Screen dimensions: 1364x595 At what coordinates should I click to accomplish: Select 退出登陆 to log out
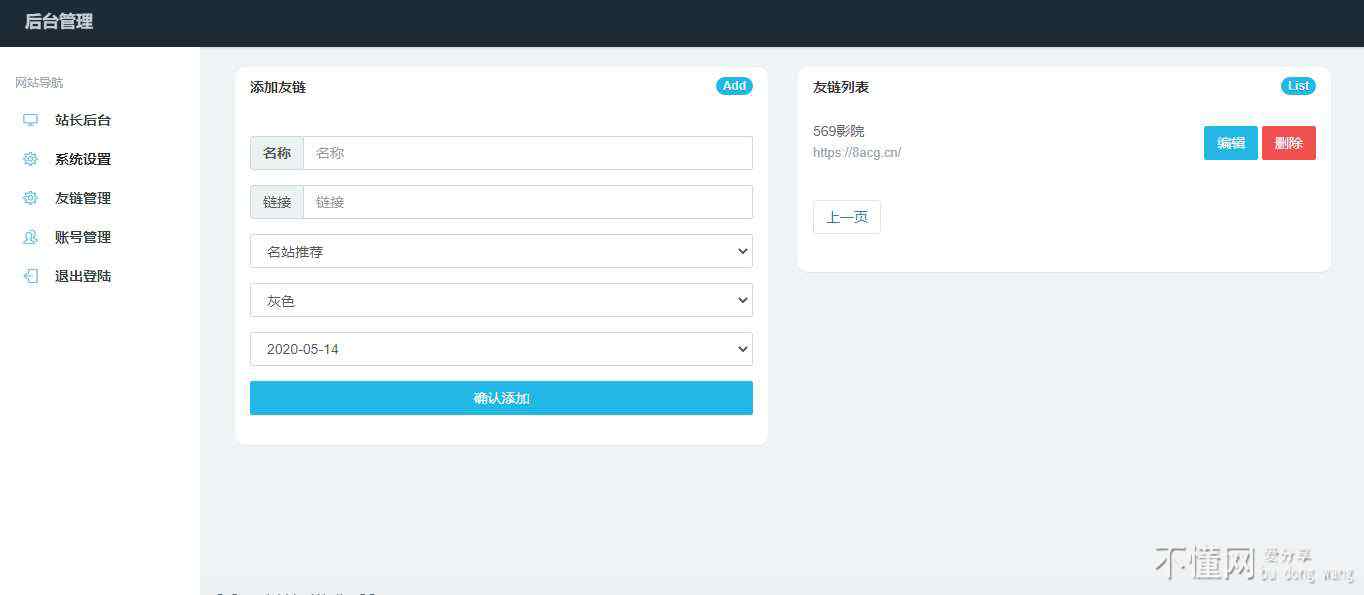click(83, 276)
